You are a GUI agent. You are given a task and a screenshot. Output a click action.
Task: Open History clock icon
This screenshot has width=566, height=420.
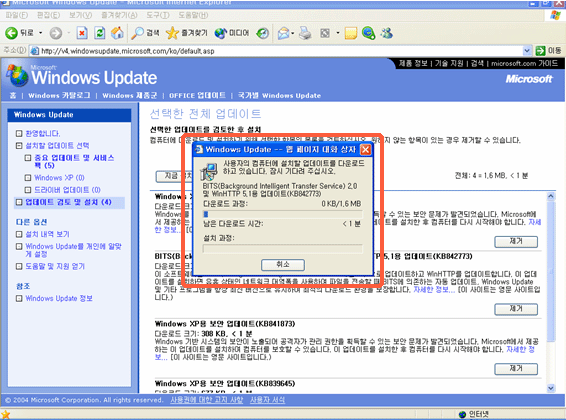click(262, 33)
